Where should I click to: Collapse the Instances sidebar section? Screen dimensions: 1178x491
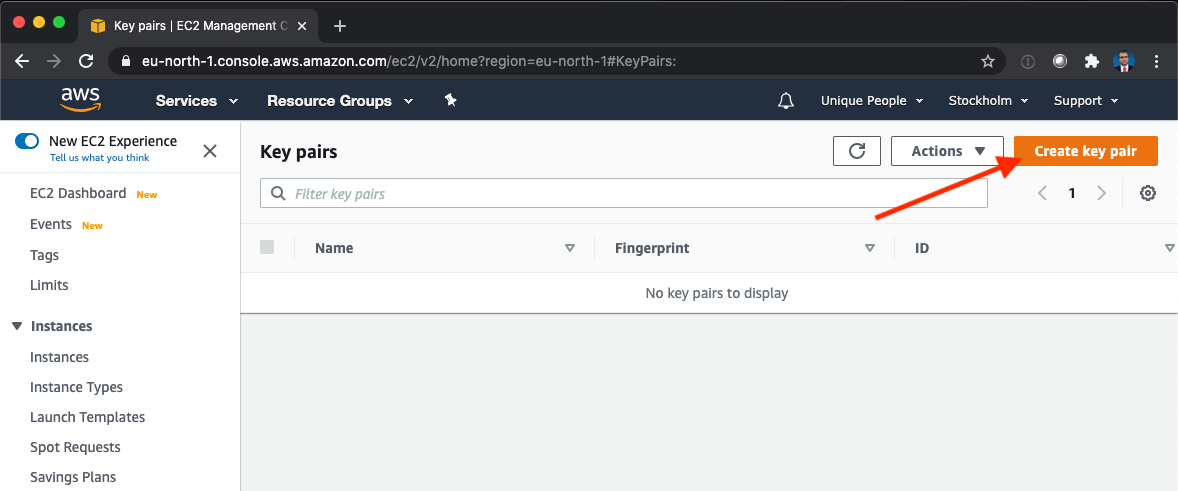pos(17,327)
